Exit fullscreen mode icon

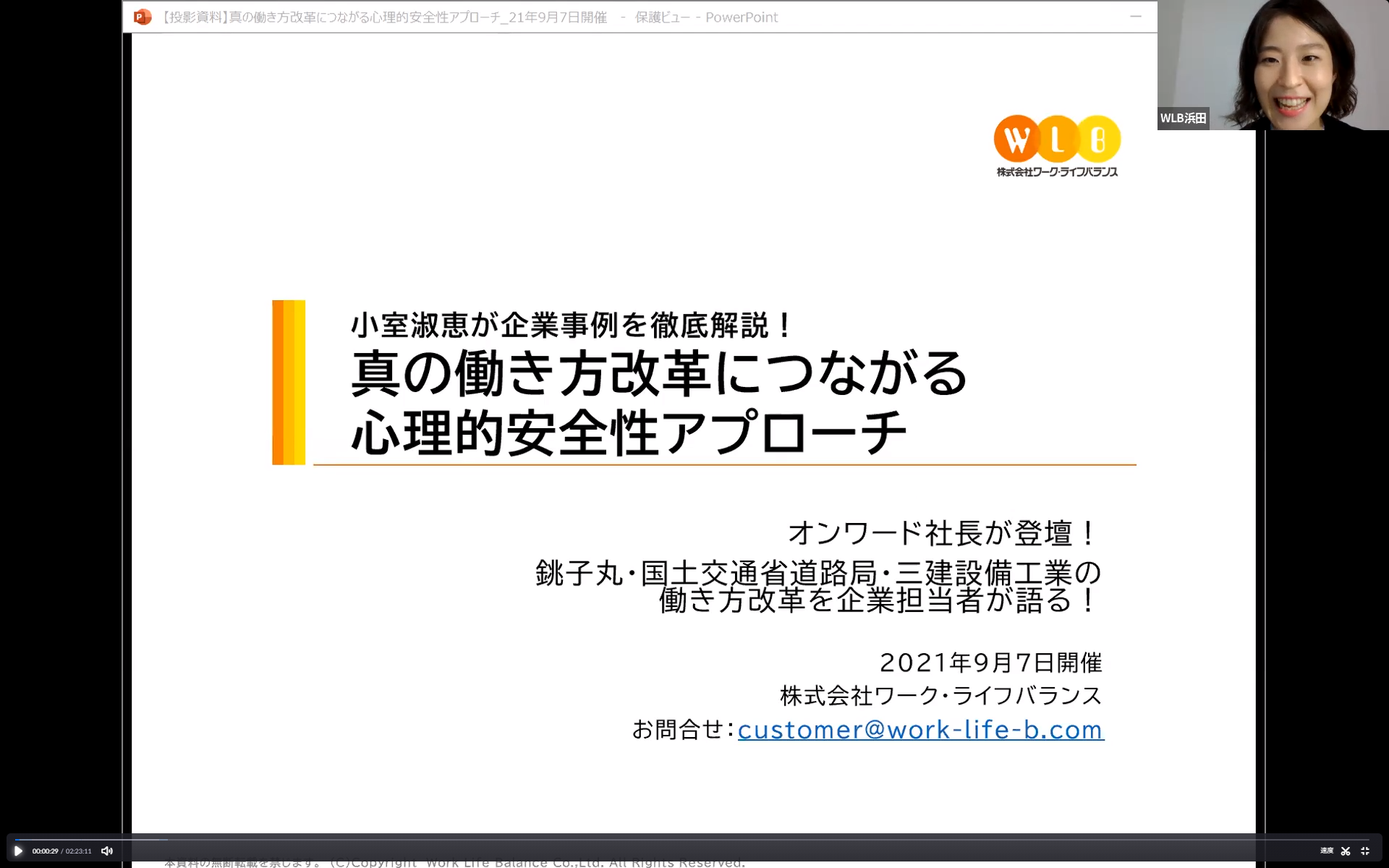coord(1365,851)
